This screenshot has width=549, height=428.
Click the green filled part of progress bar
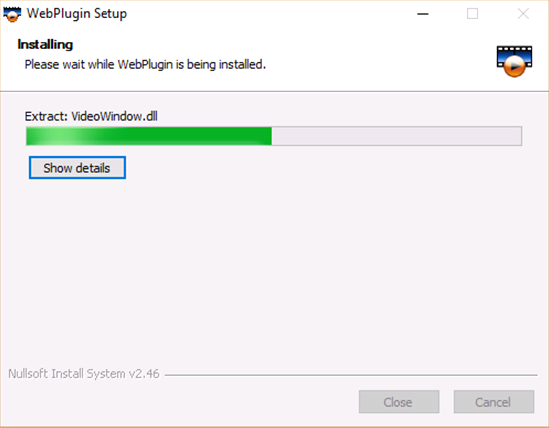tap(149, 136)
